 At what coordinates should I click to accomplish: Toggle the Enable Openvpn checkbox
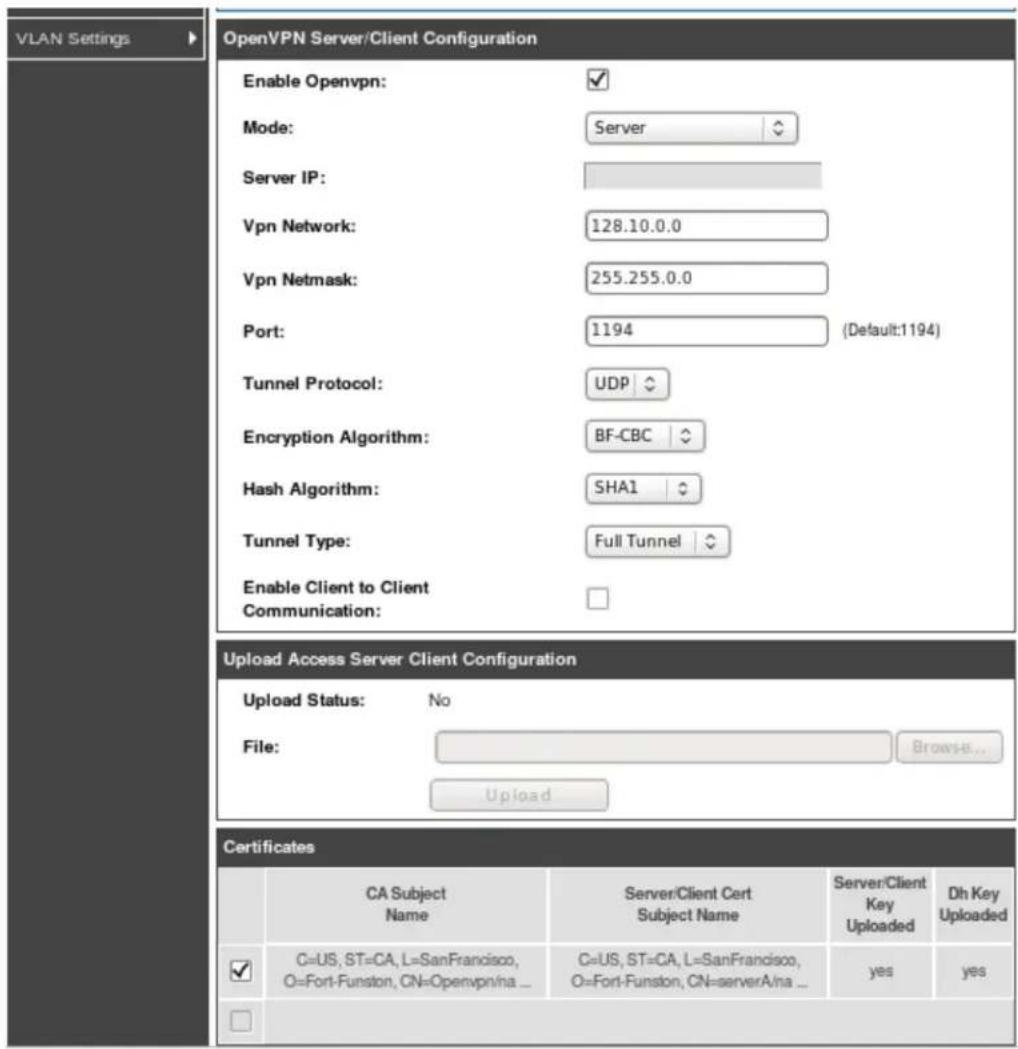(597, 80)
